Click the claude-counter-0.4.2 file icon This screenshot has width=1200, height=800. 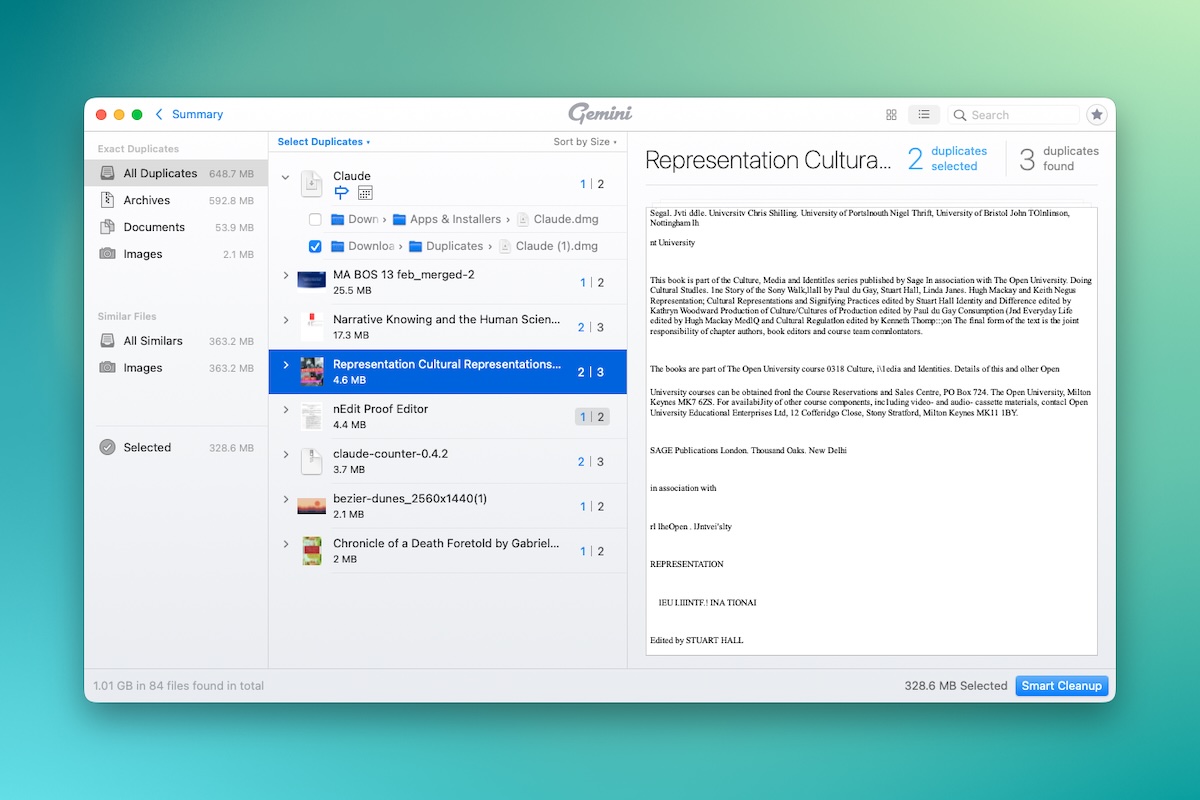click(312, 461)
